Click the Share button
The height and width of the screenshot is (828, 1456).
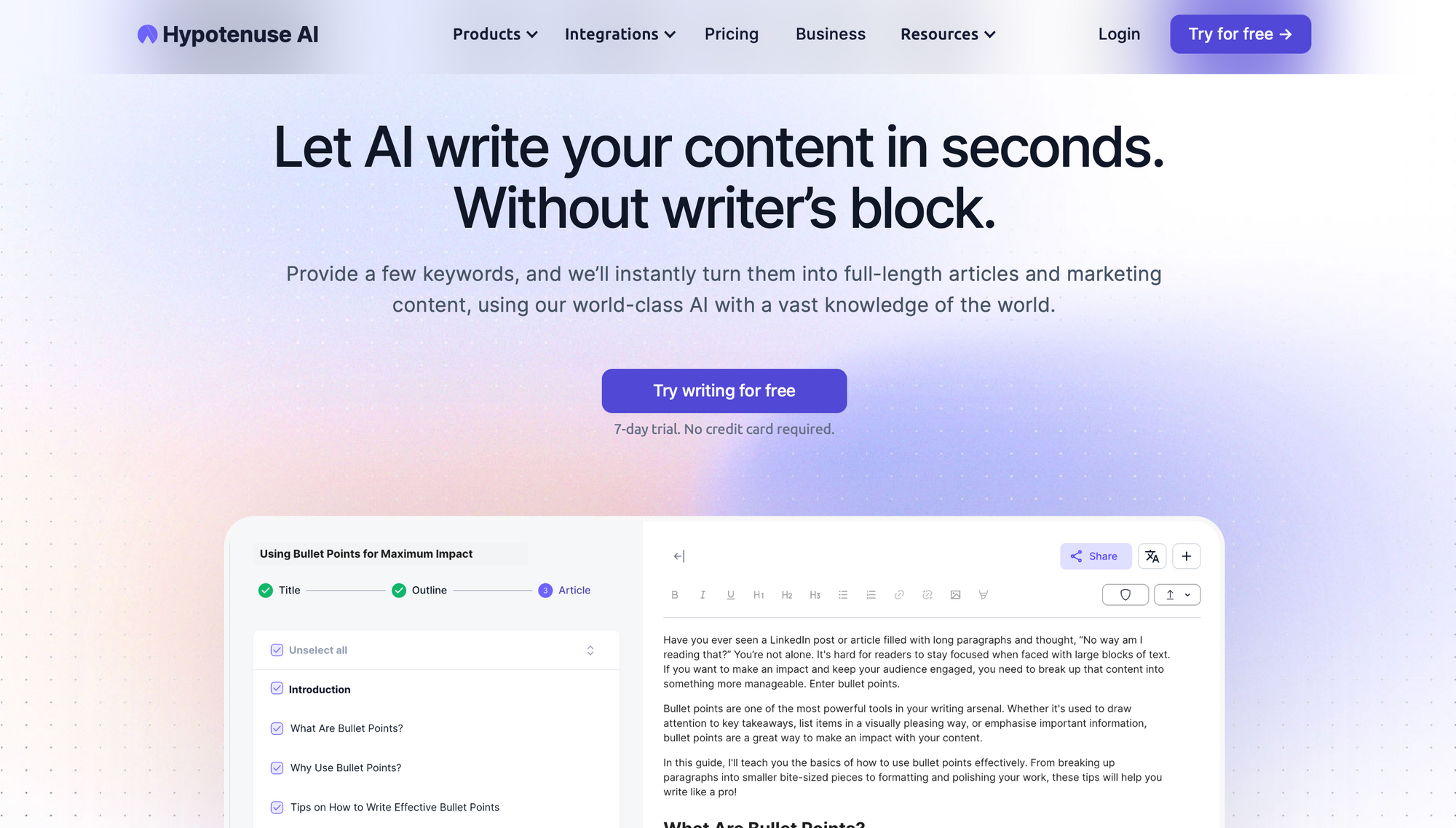click(1093, 556)
